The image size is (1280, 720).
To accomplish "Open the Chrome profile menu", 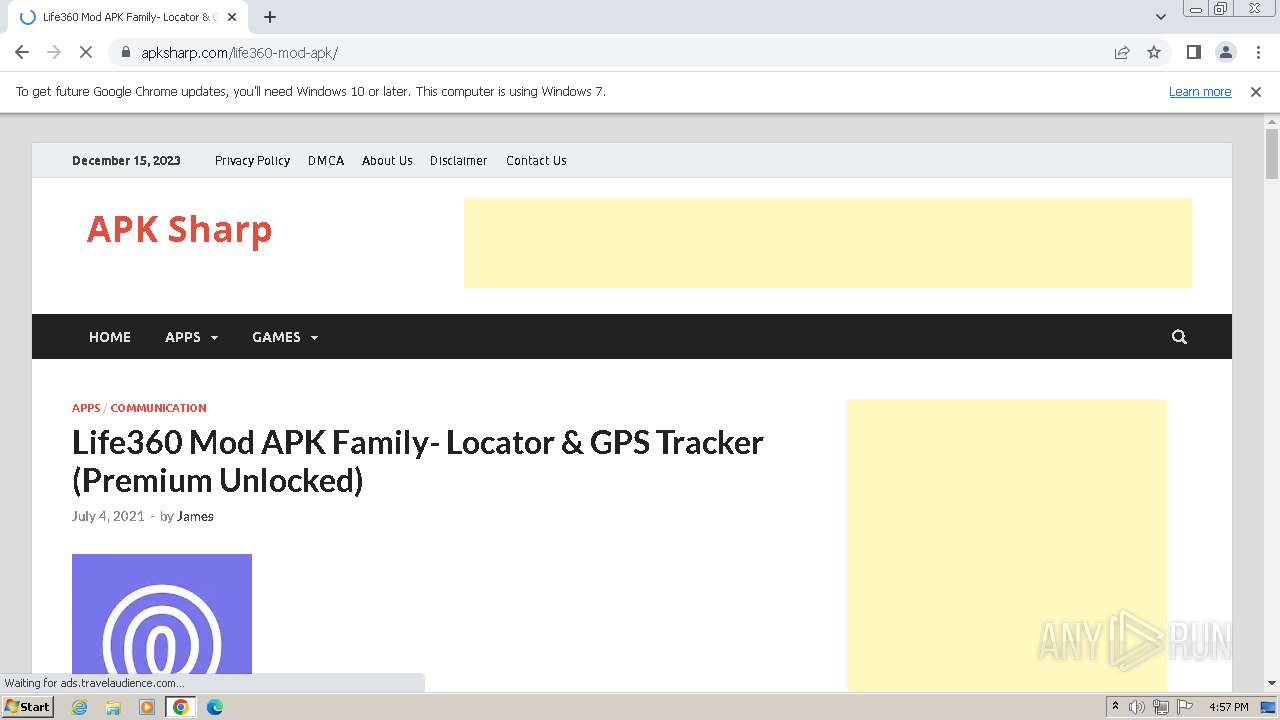I will (1225, 52).
